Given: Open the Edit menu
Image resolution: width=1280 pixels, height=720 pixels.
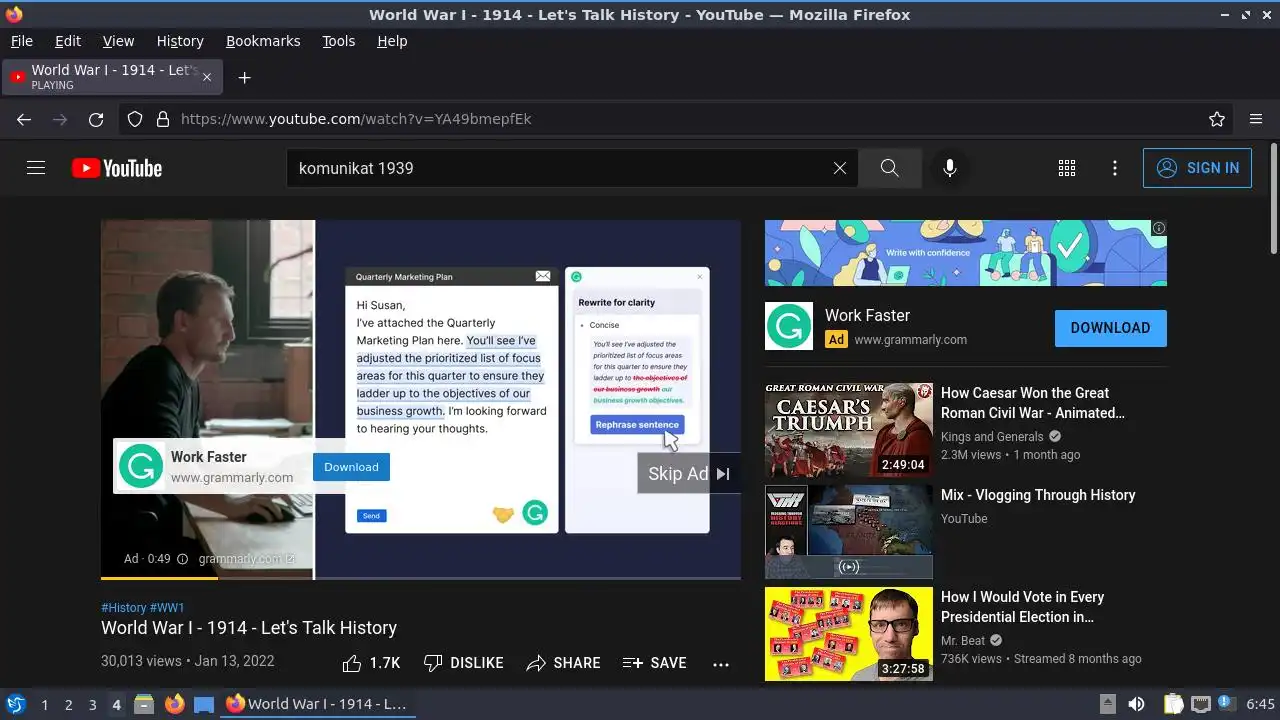Looking at the screenshot, I should 68,41.
